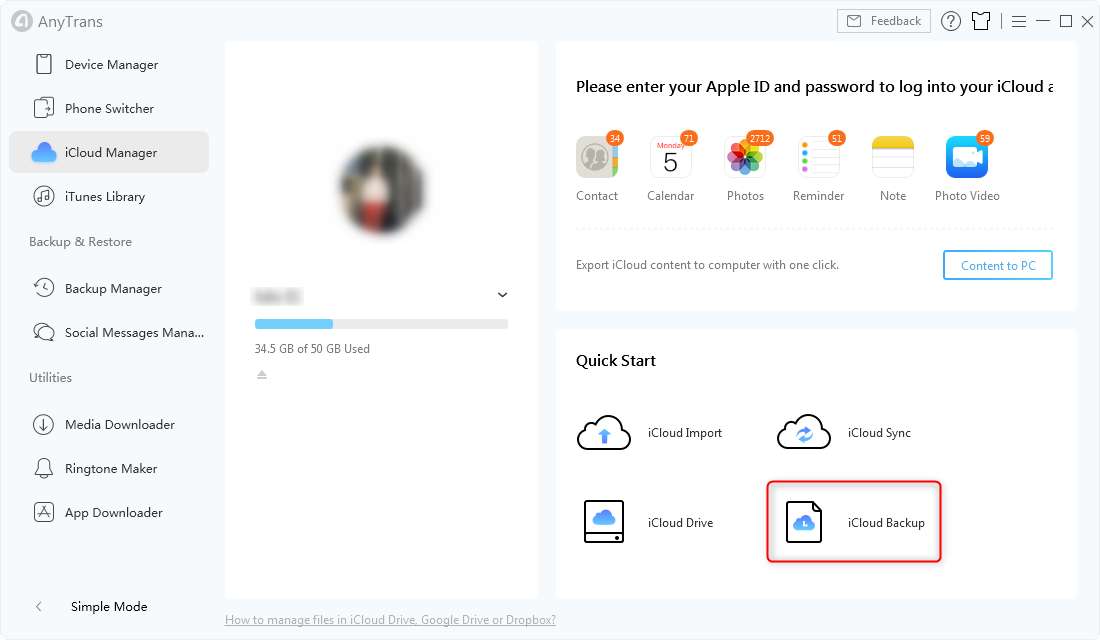
Task: Click the iCloud storage usage bar
Action: [x=381, y=324]
